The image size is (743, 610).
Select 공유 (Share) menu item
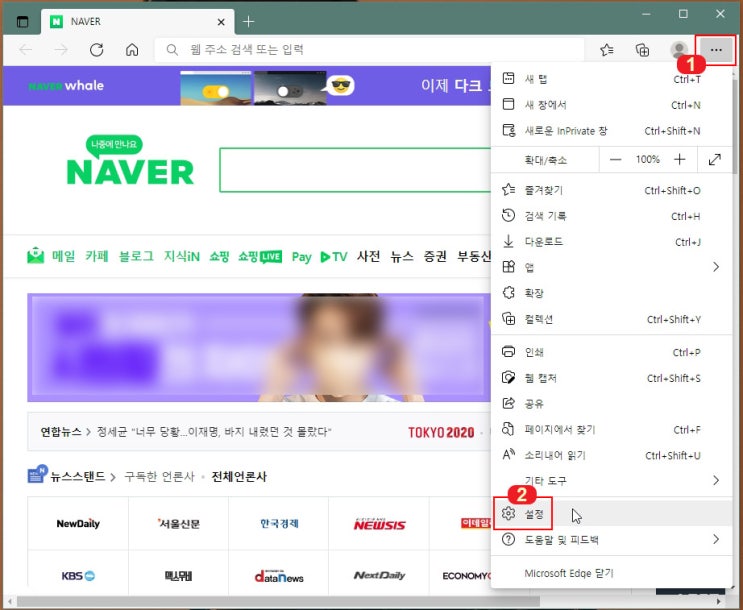tap(611, 404)
